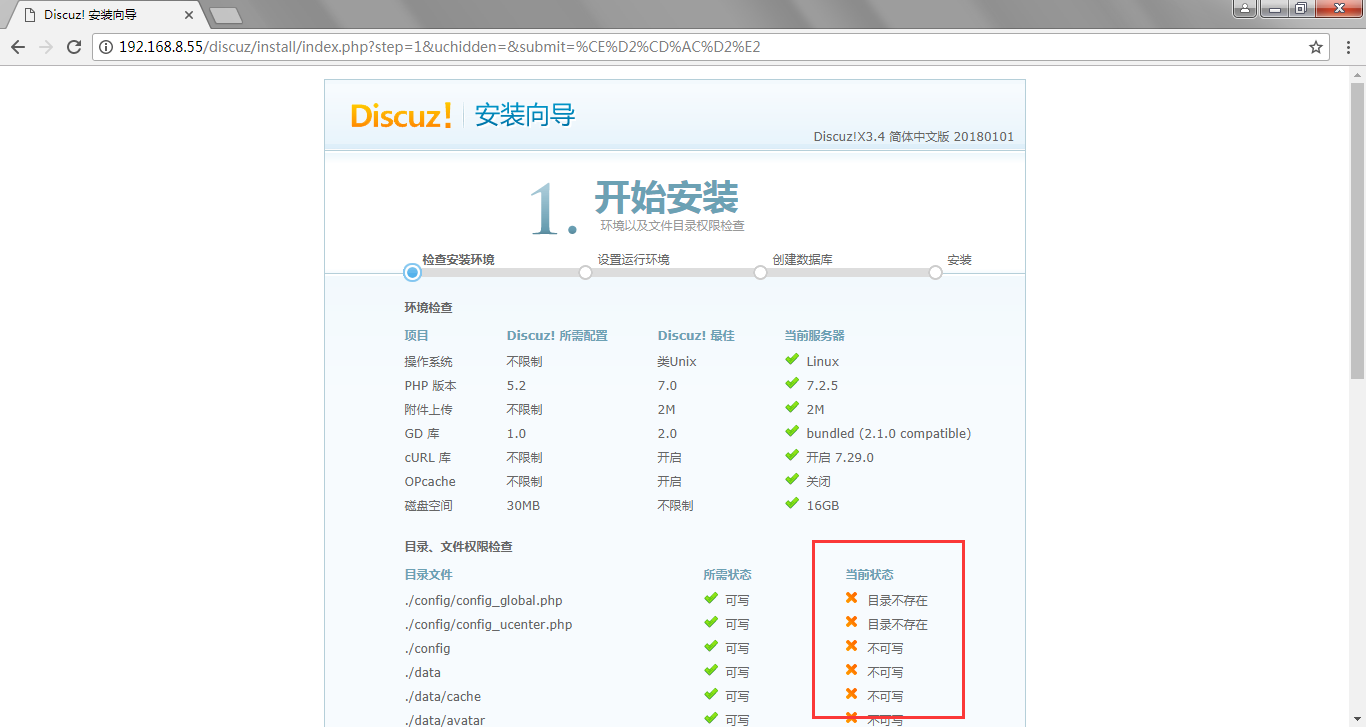Click green check beside 2M upload value
1366x727 pixels.
coord(793,408)
